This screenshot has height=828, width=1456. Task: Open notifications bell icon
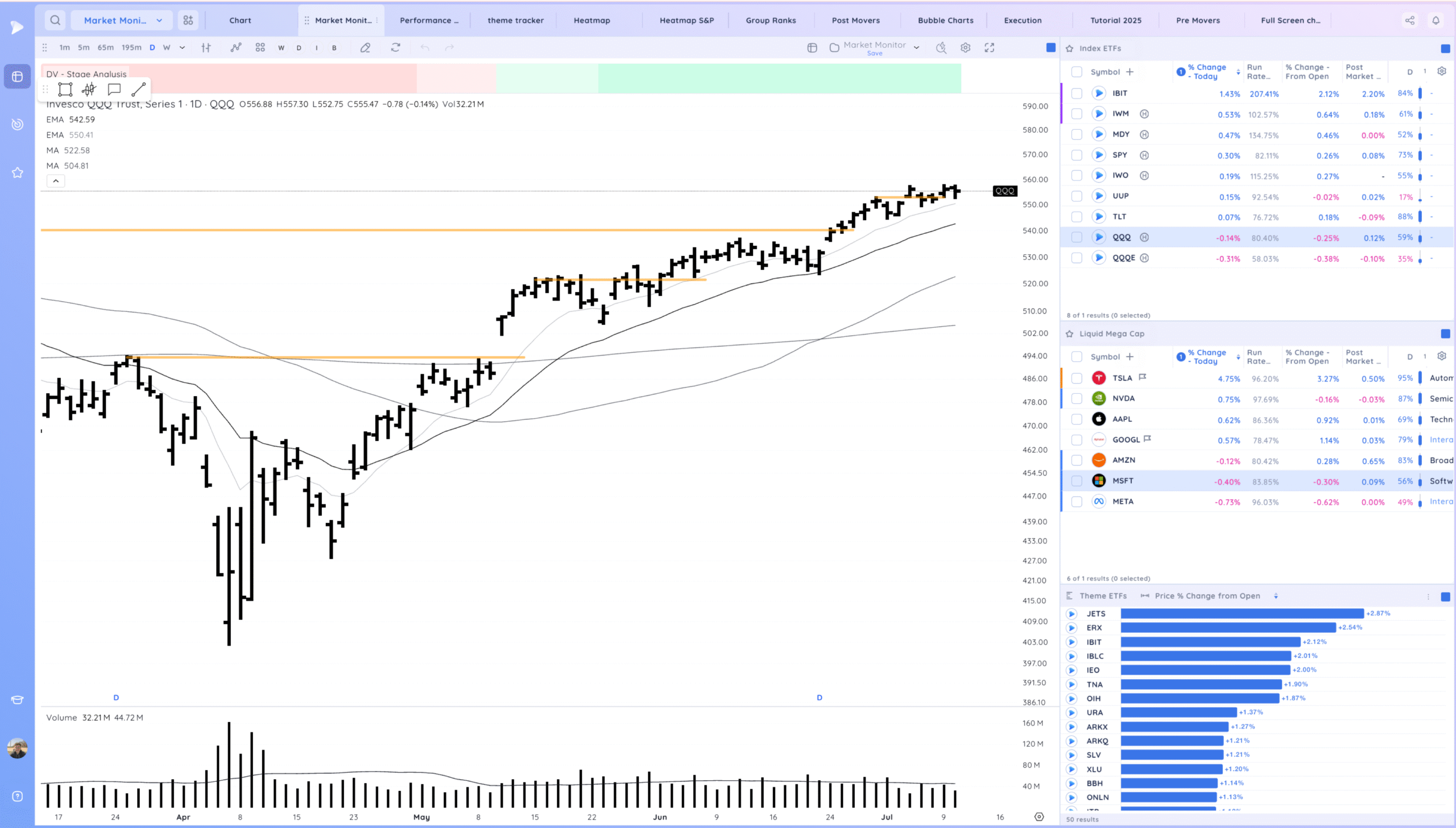(1436, 20)
